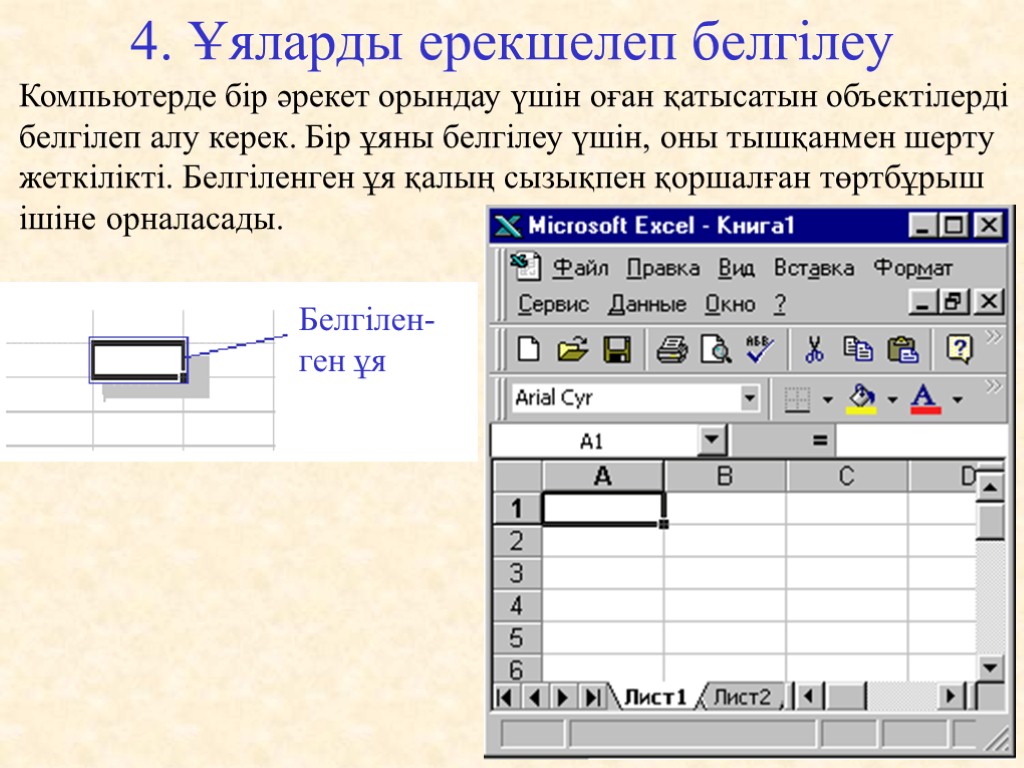
Task: Apply borders with the Borders icon
Action: point(797,399)
